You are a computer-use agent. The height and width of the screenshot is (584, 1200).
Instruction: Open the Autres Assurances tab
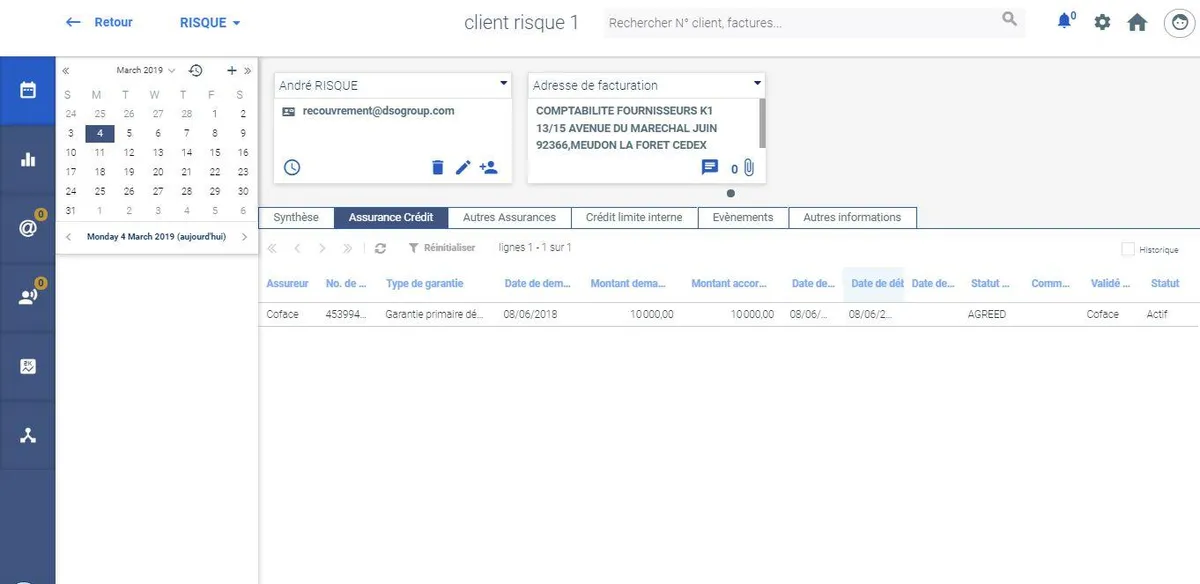click(509, 217)
